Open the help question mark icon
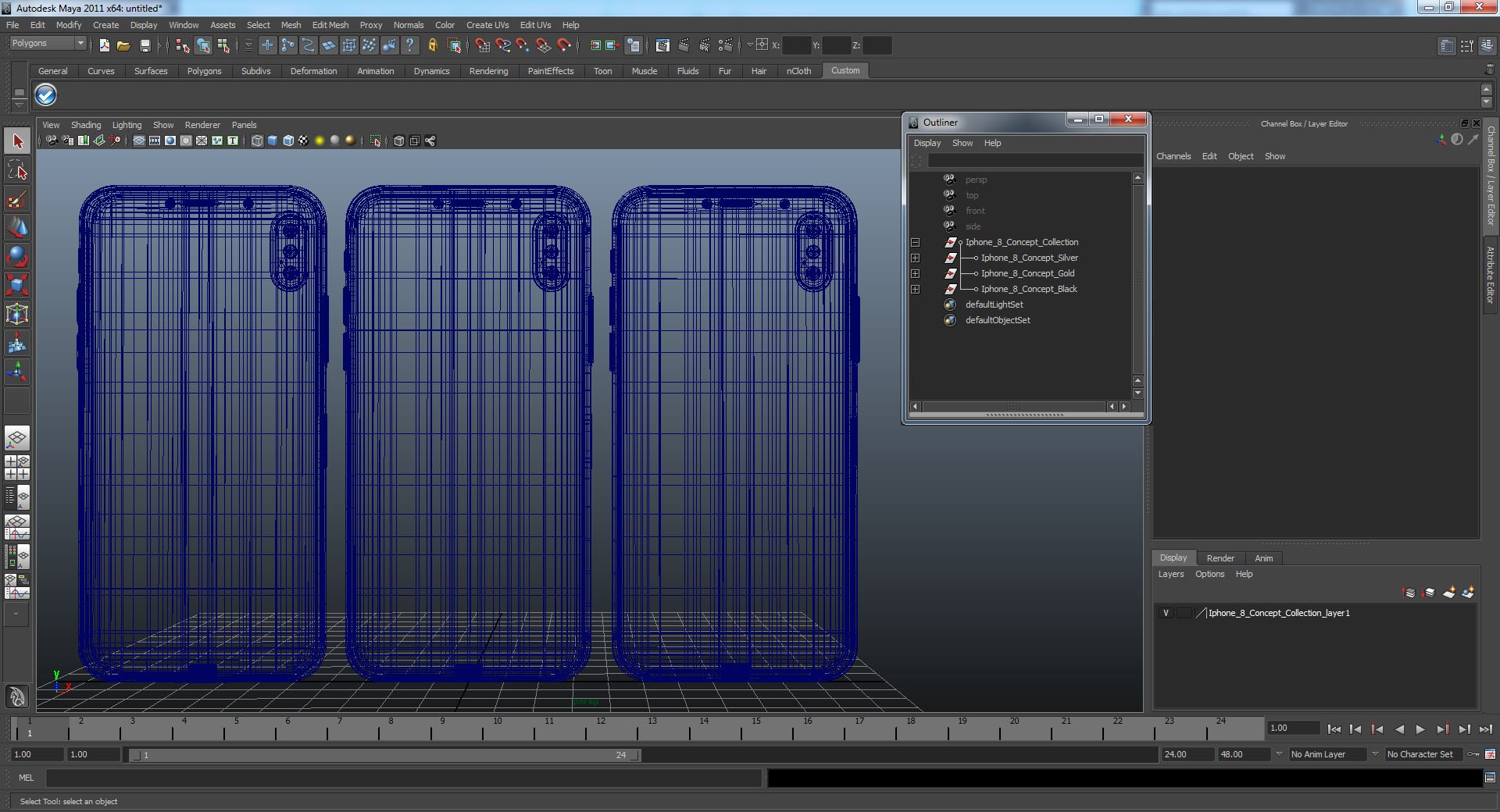 410,45
